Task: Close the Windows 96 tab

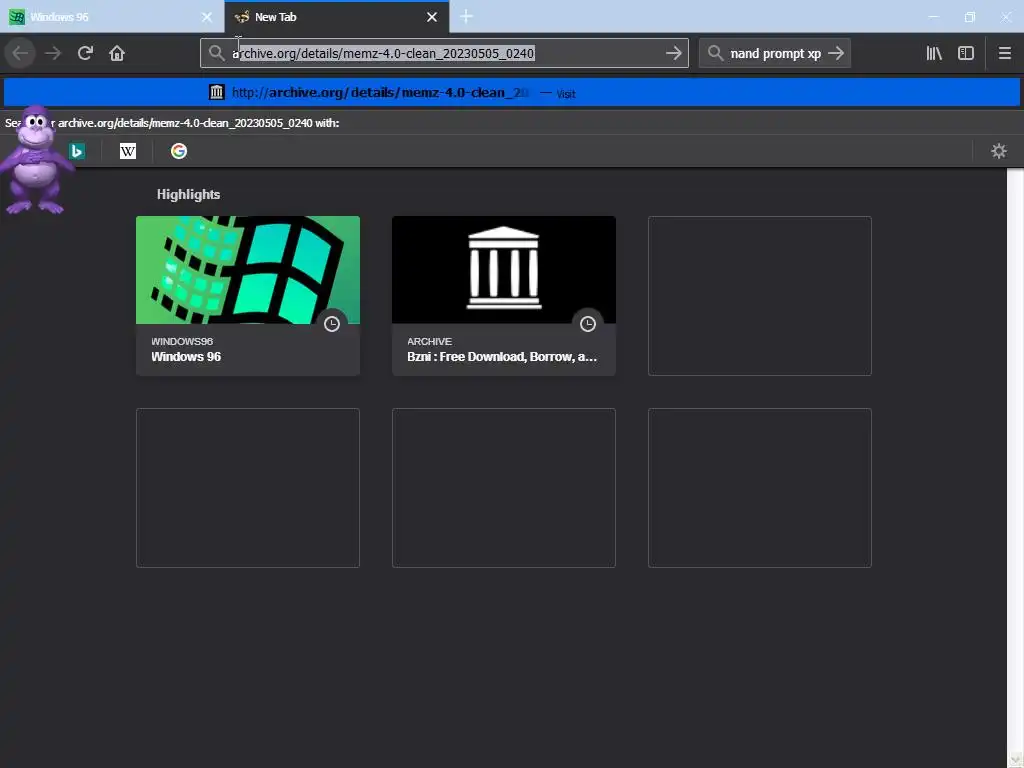Action: [x=207, y=17]
